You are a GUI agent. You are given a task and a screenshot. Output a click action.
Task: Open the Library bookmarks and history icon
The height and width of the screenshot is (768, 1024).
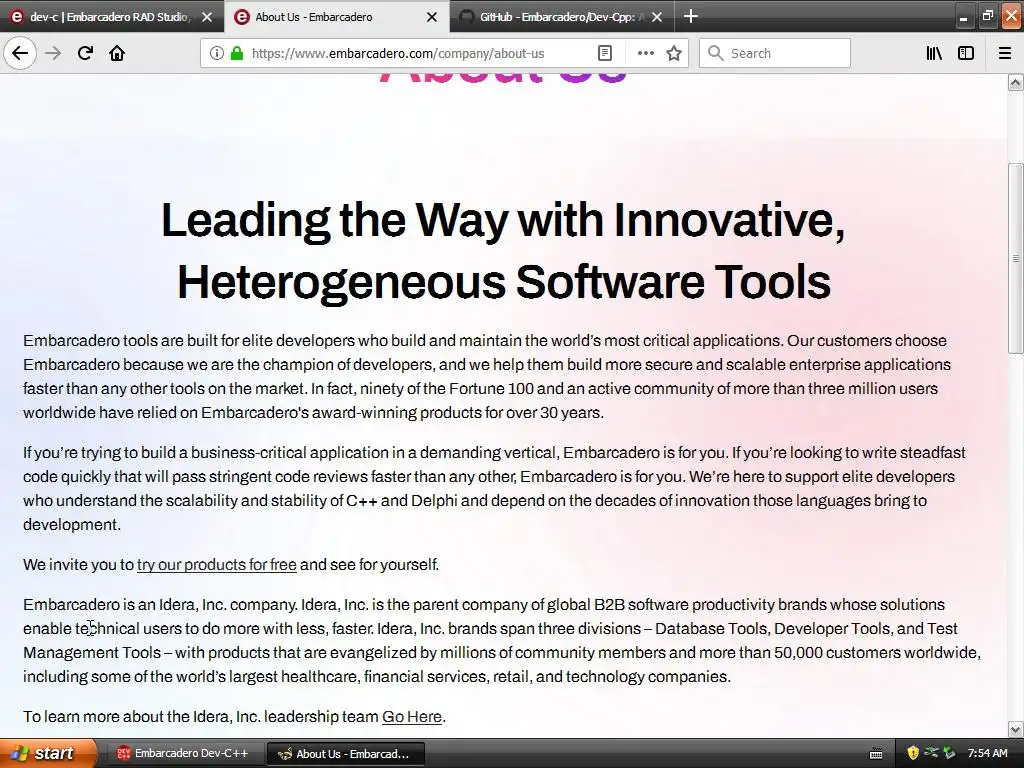[934, 53]
